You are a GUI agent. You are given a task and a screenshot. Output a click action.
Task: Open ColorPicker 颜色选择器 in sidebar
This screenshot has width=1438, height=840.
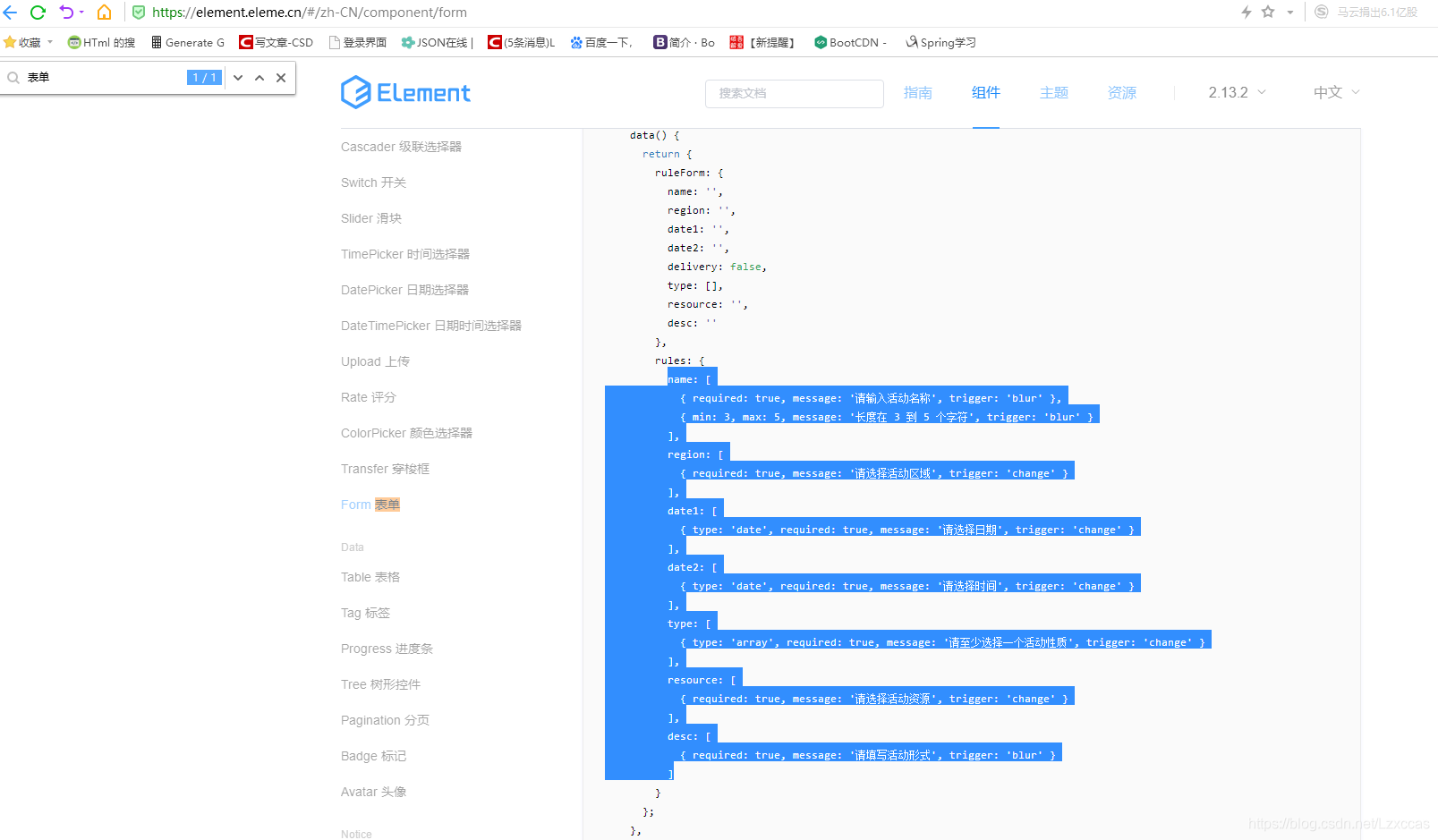pos(406,433)
